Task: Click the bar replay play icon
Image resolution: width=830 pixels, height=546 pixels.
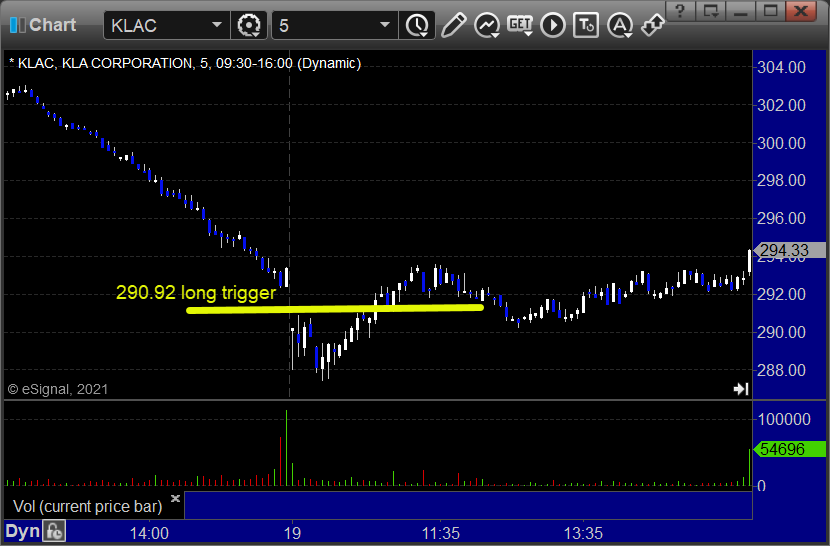Action: (553, 25)
